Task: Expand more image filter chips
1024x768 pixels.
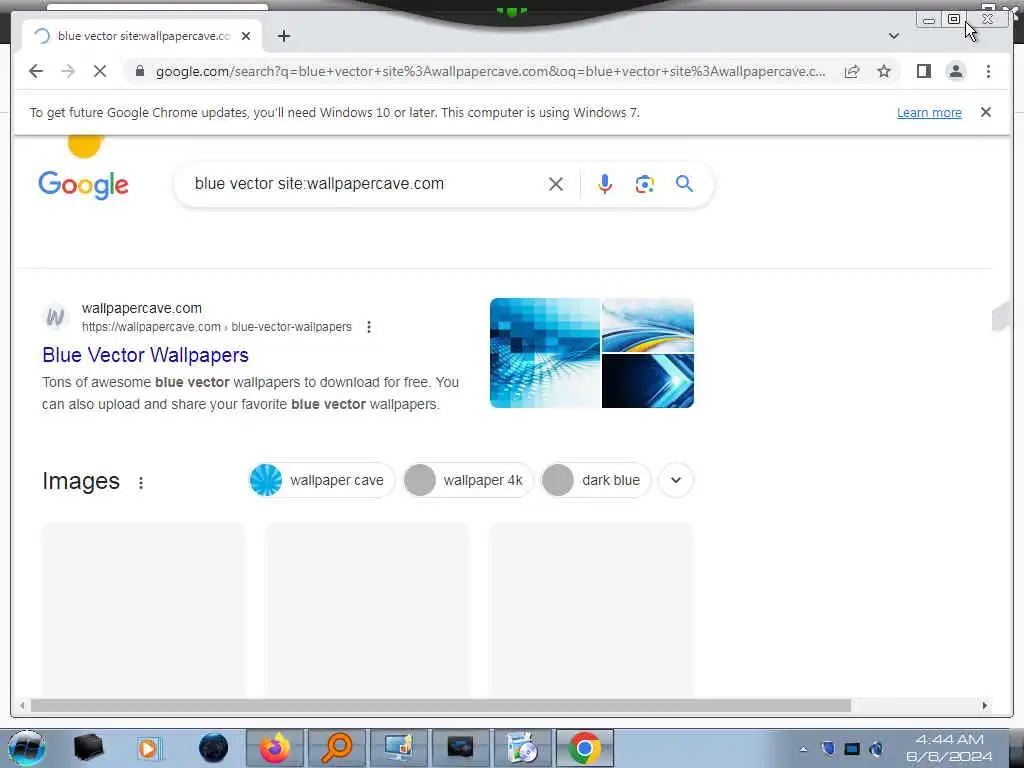Action: tap(676, 480)
